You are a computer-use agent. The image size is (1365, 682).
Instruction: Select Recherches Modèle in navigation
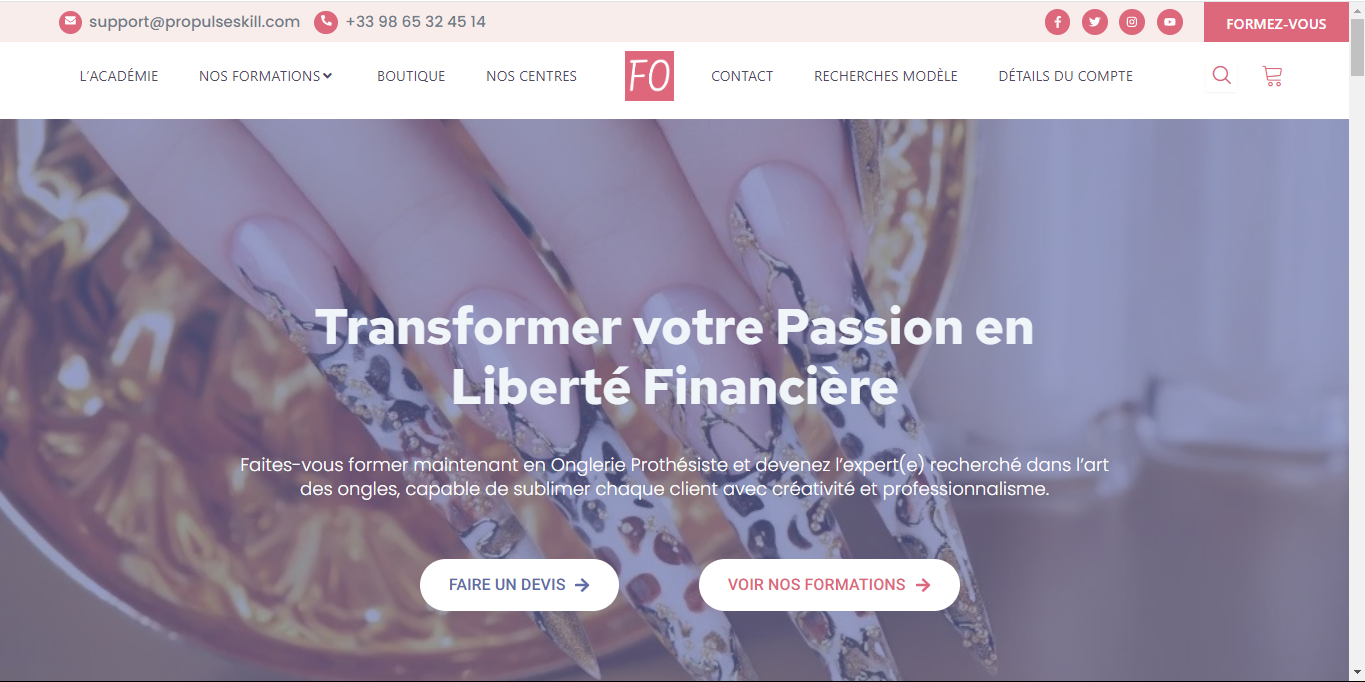click(x=886, y=76)
